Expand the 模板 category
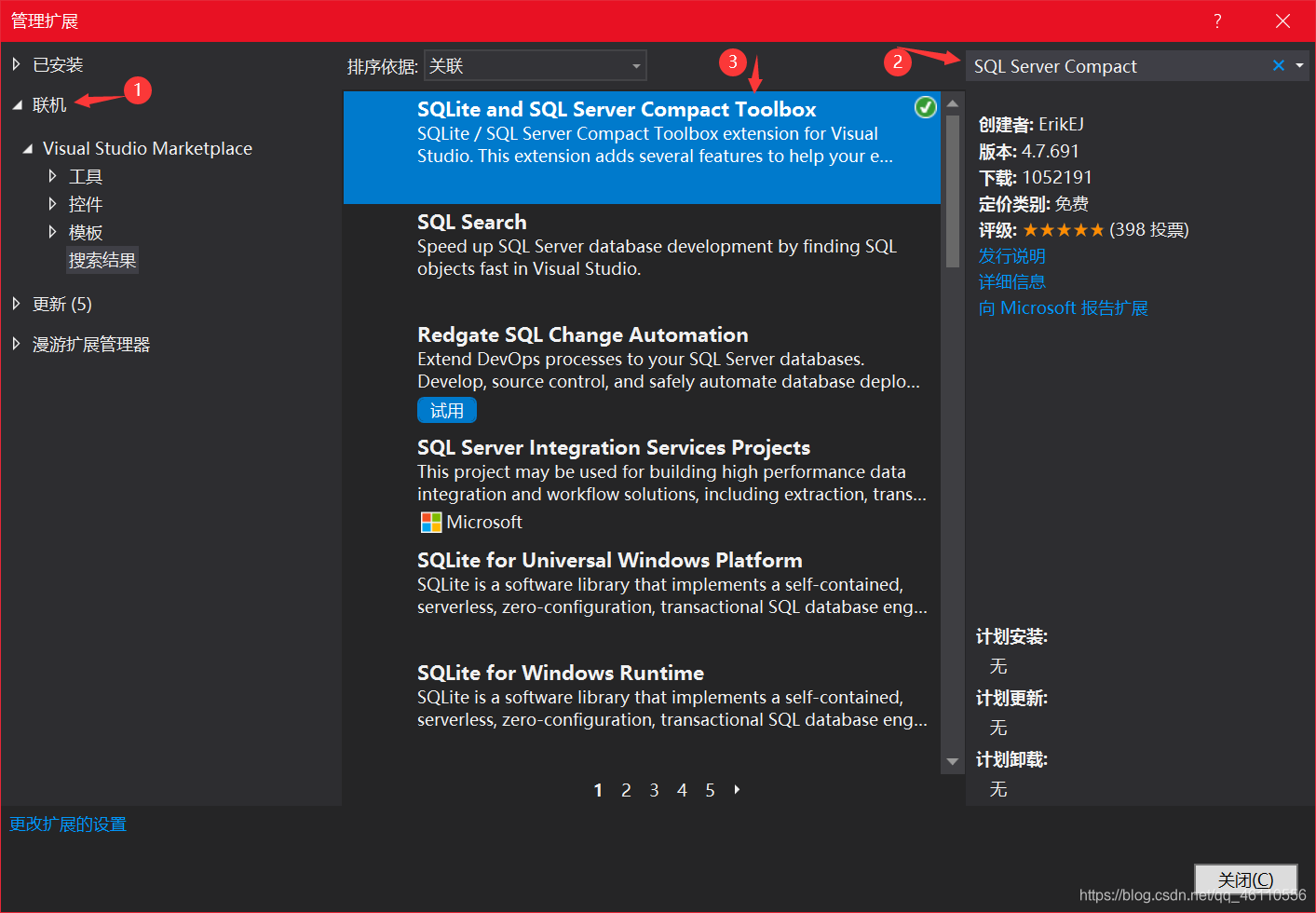Viewport: 1316px width, 913px height. click(52, 231)
